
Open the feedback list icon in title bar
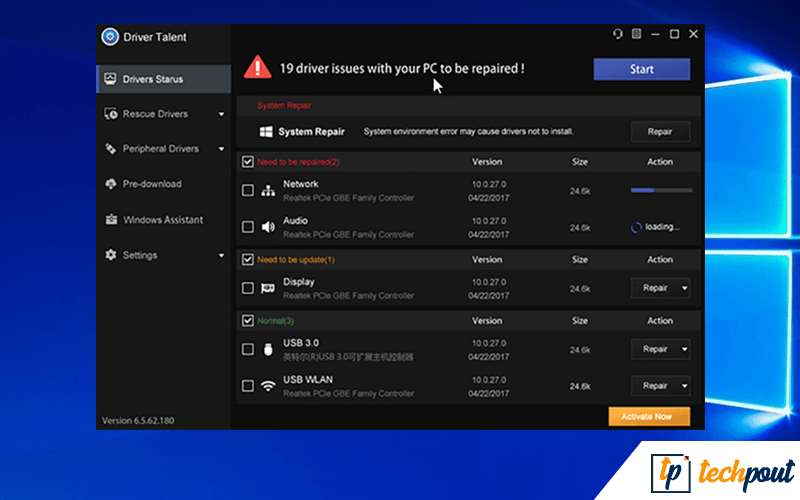pyautogui.click(x=636, y=34)
